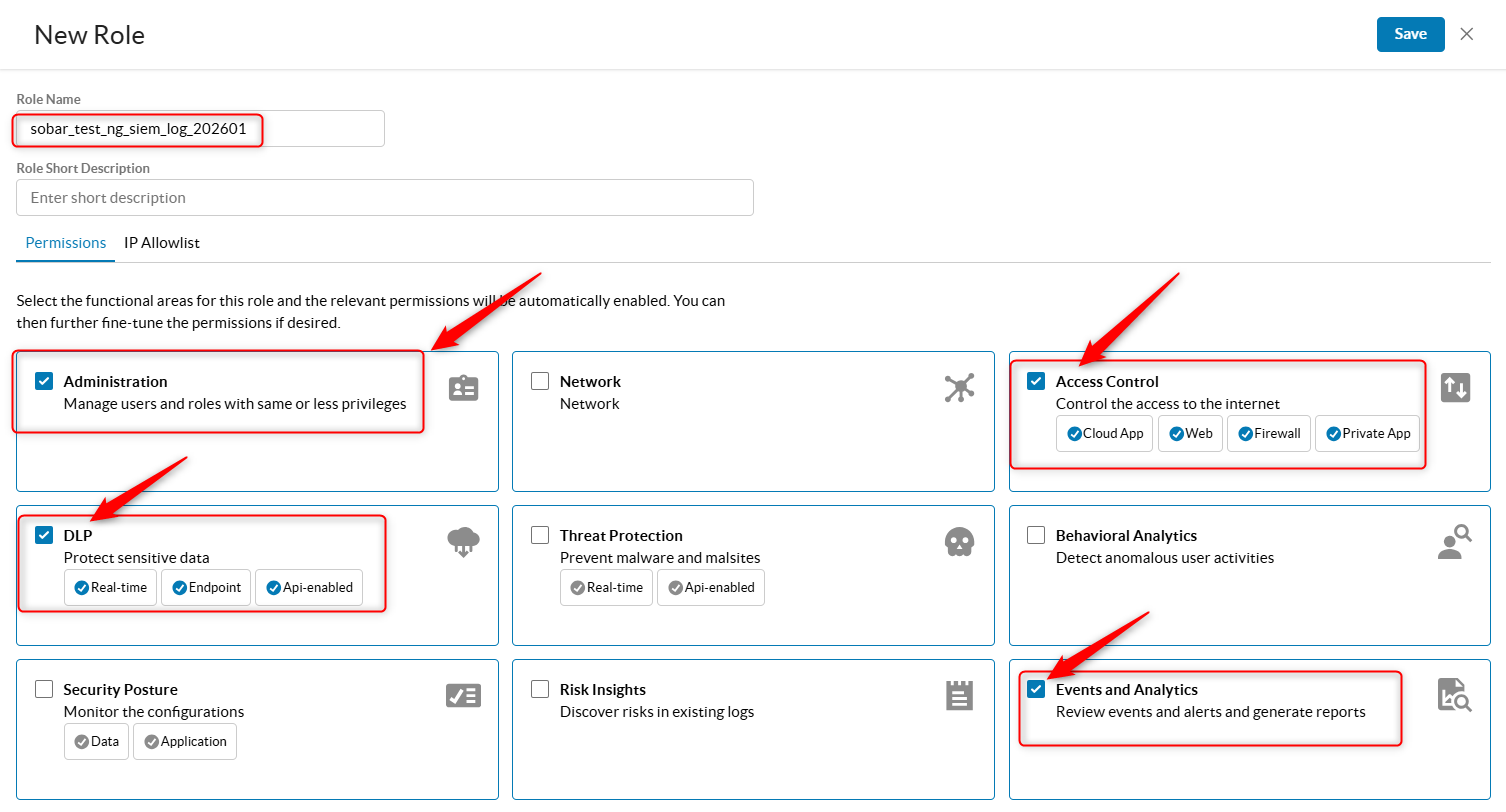Toggle the Firewall pill under Access Control

[x=1268, y=433]
